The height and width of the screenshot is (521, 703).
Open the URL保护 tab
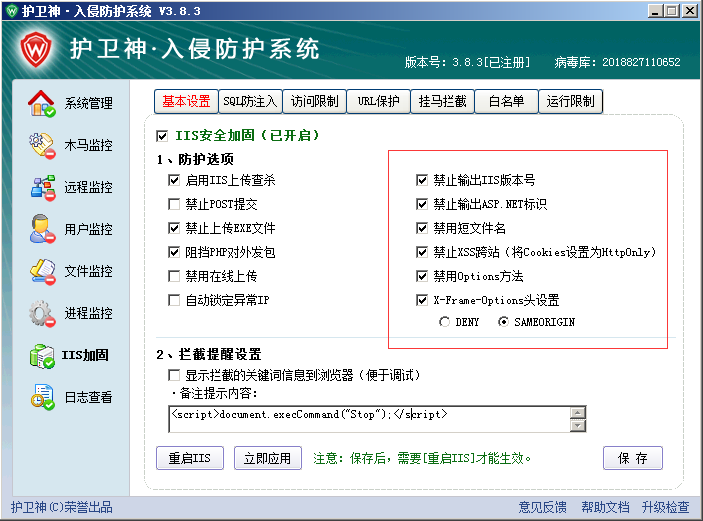pos(378,102)
